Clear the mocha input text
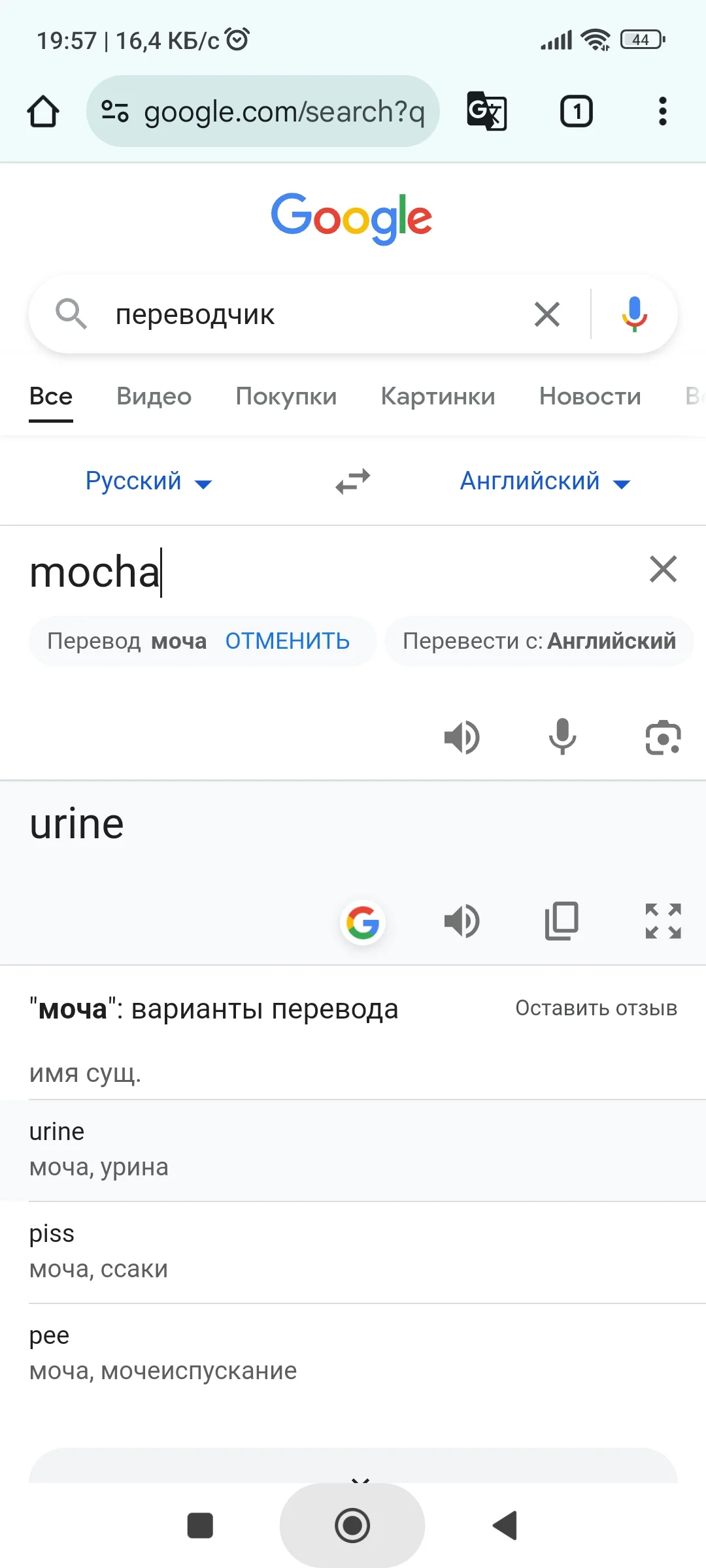Image resolution: width=706 pixels, height=1568 pixels. click(x=663, y=569)
